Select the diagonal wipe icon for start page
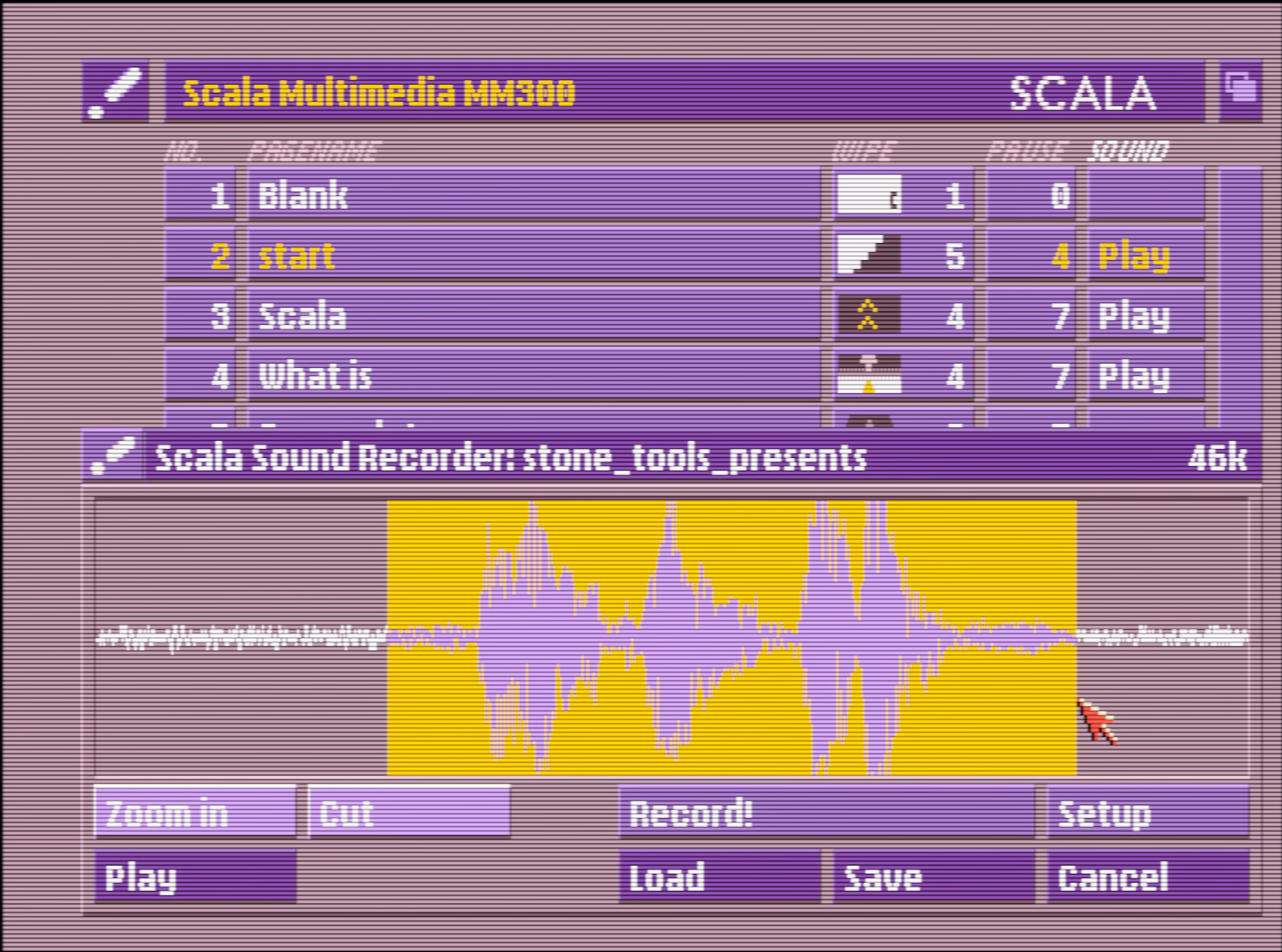The image size is (1282, 952). coord(868,256)
